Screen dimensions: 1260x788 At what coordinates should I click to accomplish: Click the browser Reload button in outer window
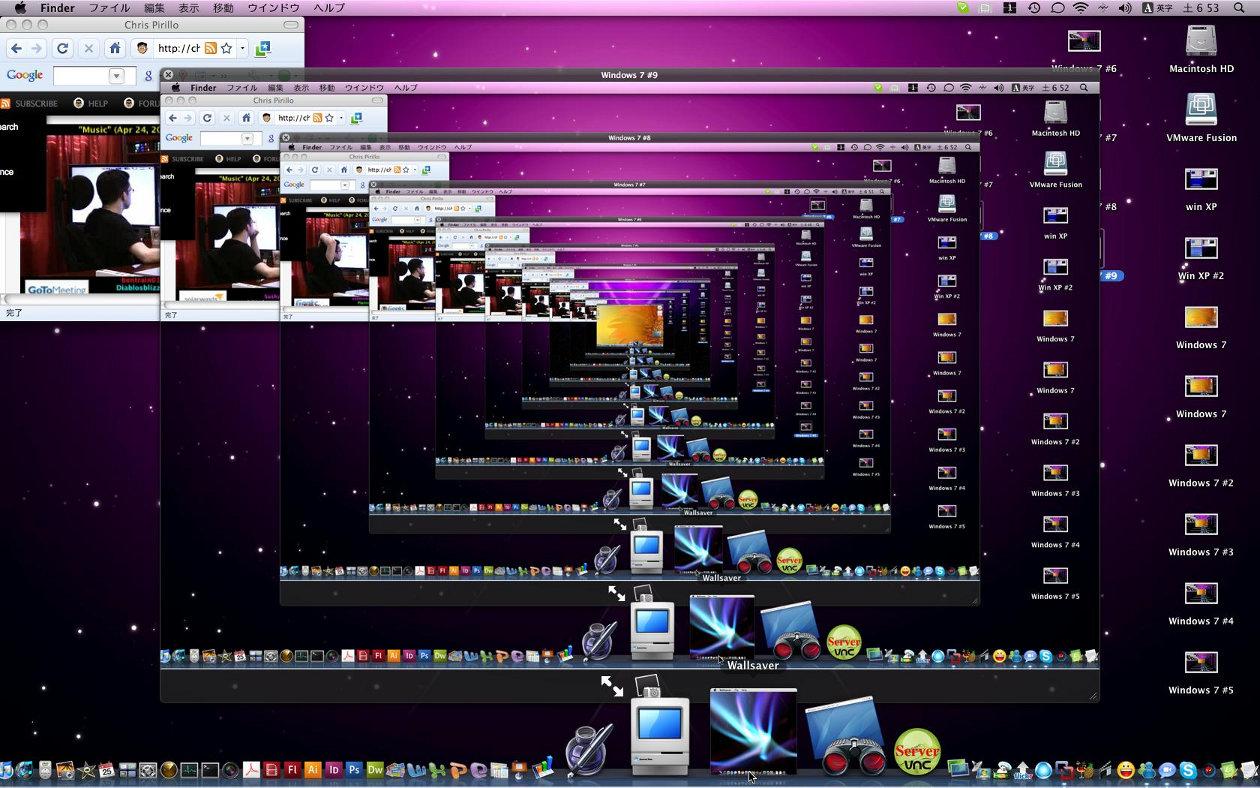click(x=62, y=48)
